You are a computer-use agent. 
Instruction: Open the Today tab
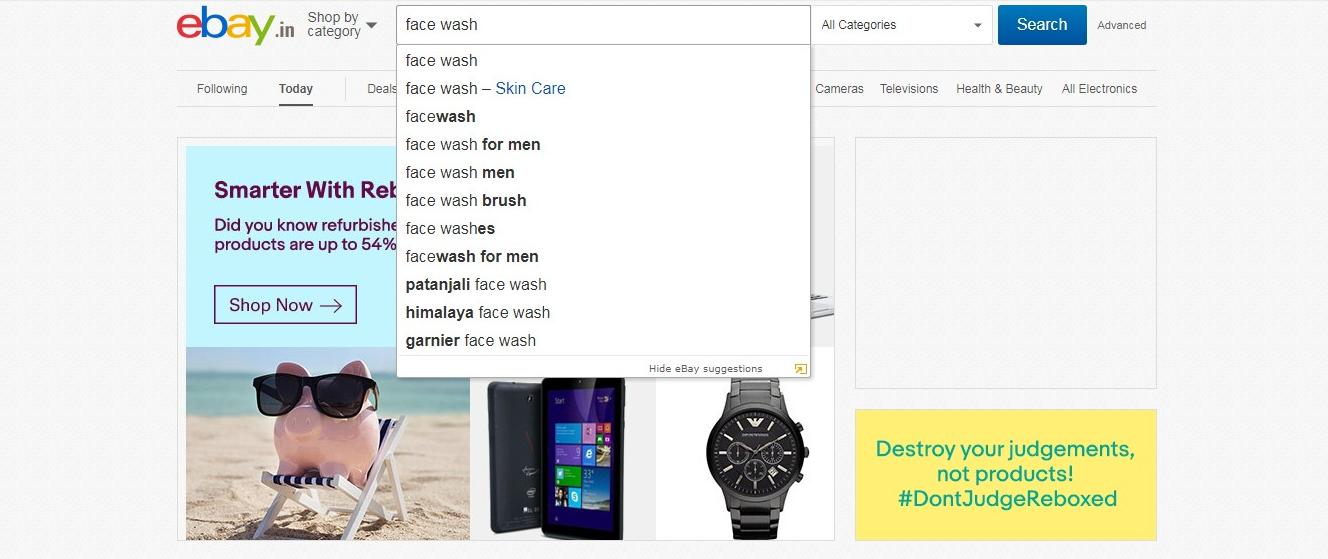click(296, 89)
